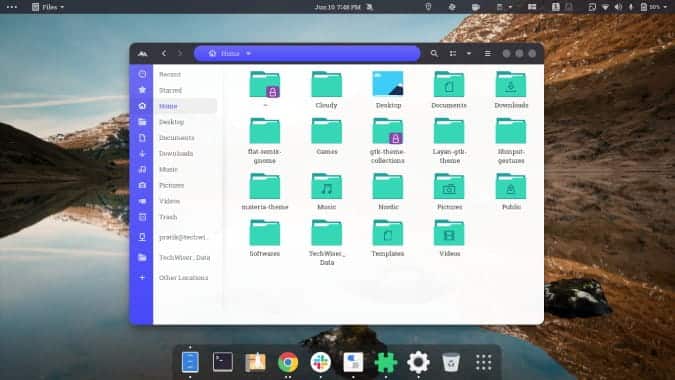Select the Downloads arrow icon in sidebar
This screenshot has width=675, height=380.
pos(142,154)
